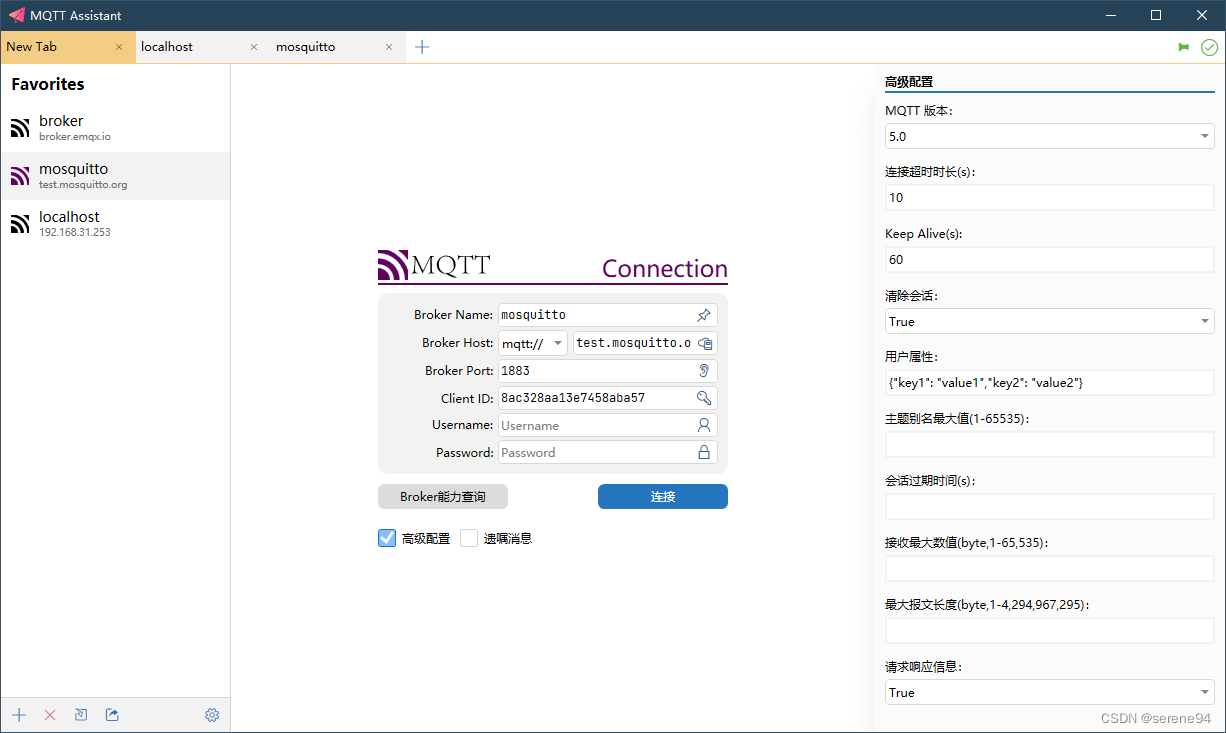The height and width of the screenshot is (733, 1226).
Task: Uncheck the 高级配置 checkbox
Action: (387, 538)
